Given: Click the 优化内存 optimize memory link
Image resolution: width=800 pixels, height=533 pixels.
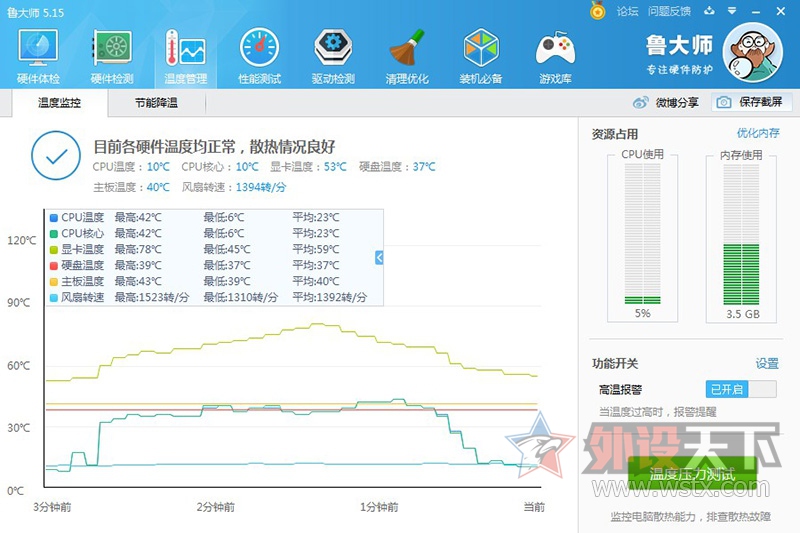Looking at the screenshot, I should click(758, 133).
